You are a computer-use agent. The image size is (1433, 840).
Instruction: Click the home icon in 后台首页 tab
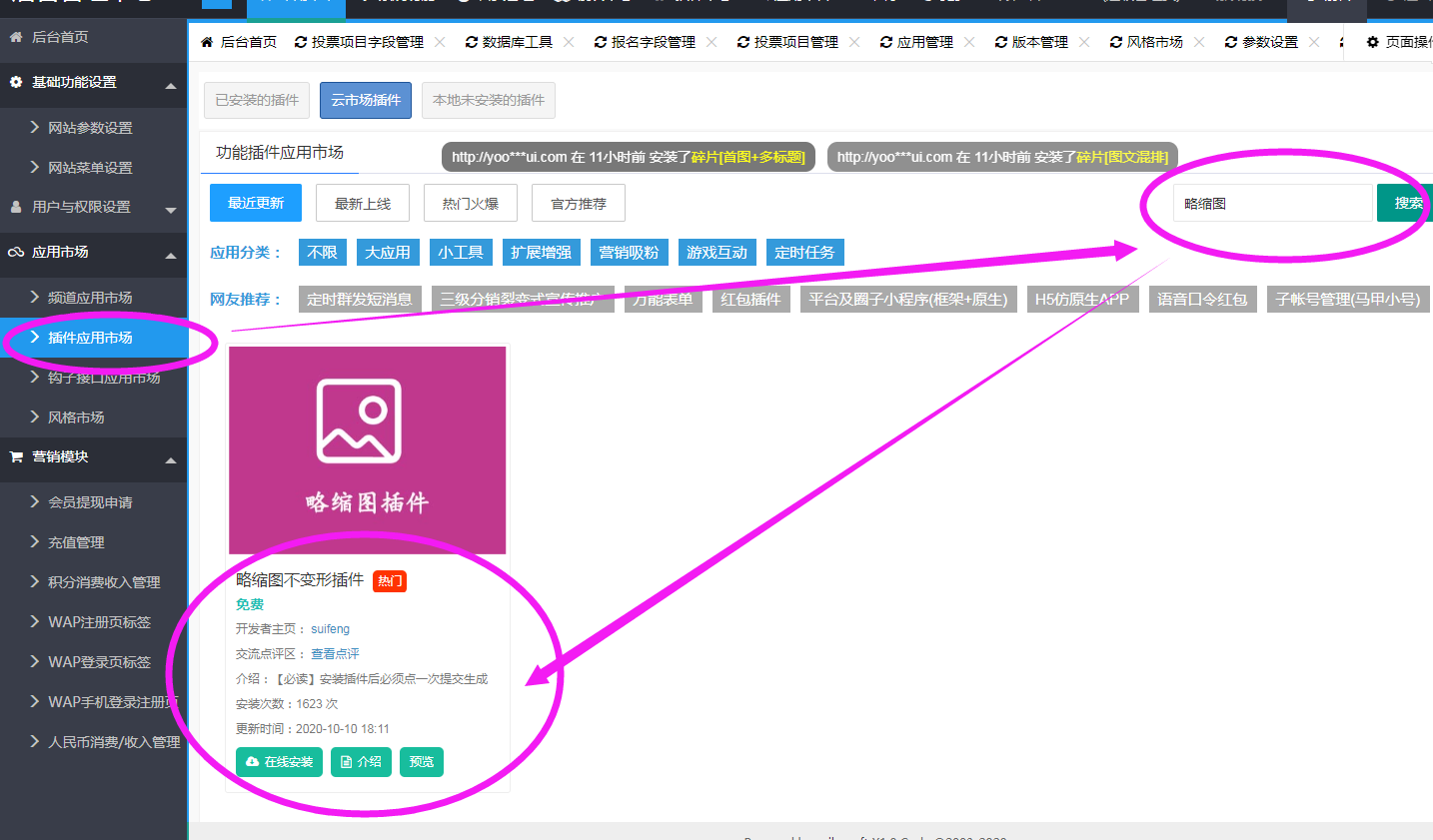(207, 42)
